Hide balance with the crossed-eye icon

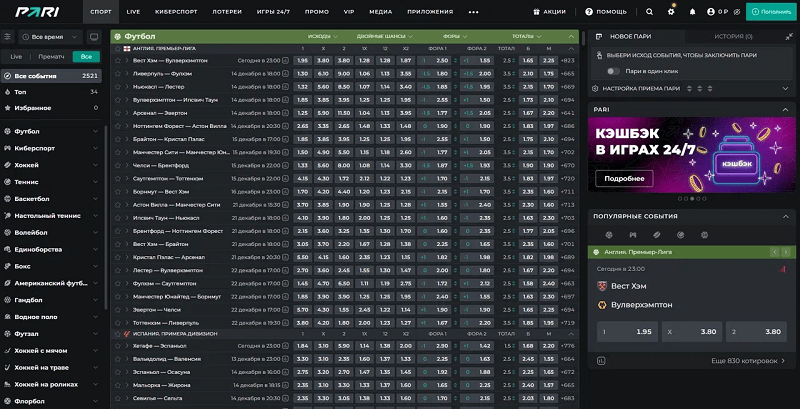coord(735,12)
